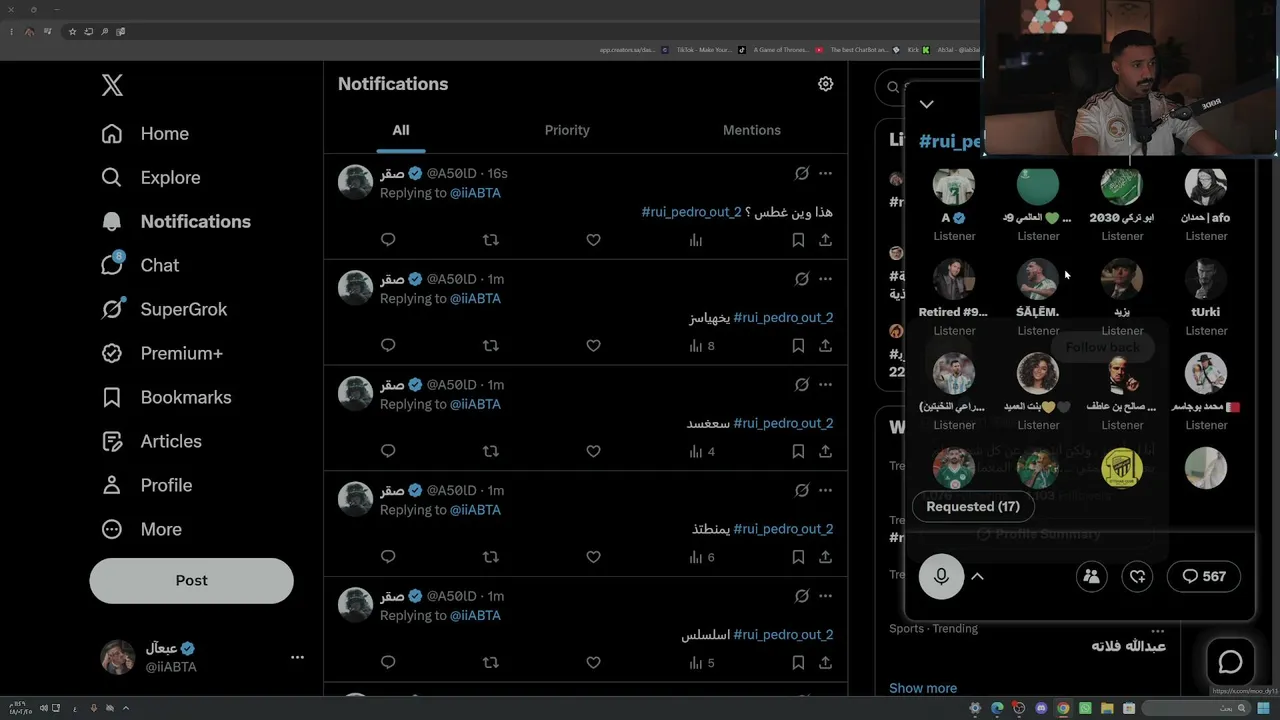Open listener tUrki's avatar in Space
1280x720 pixels.
(1206, 280)
